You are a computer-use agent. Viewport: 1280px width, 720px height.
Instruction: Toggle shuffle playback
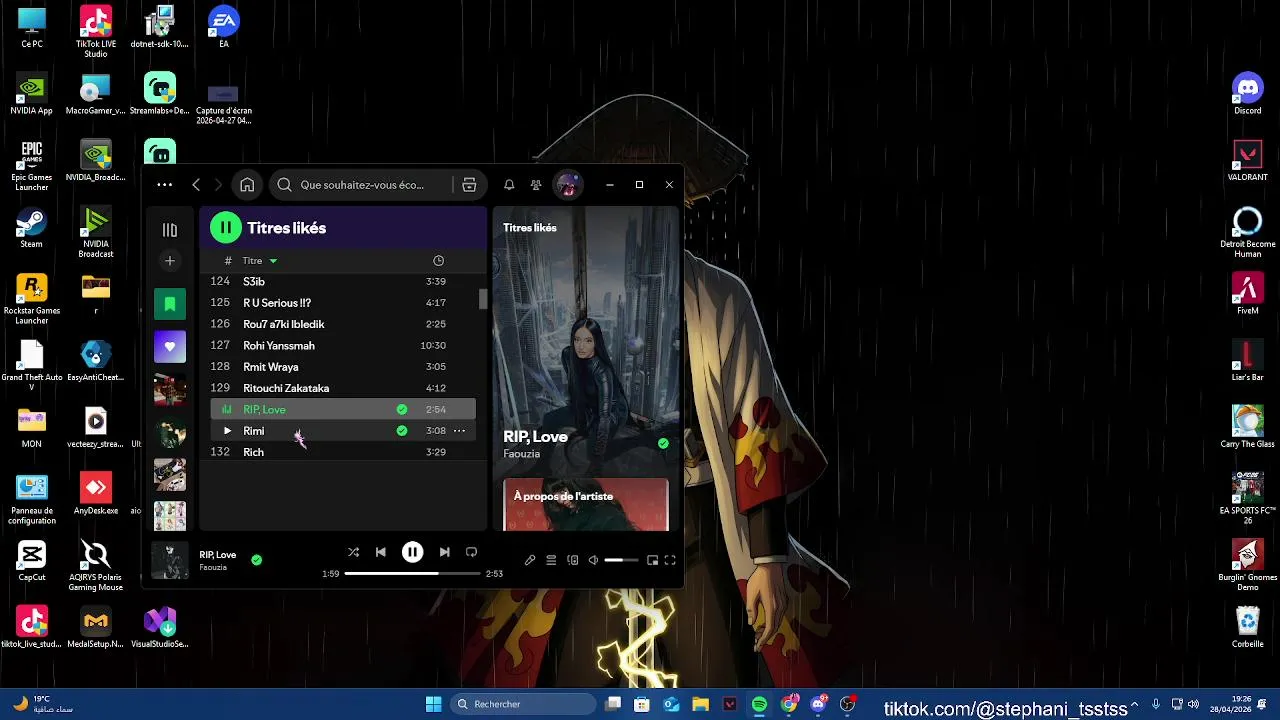click(353, 552)
